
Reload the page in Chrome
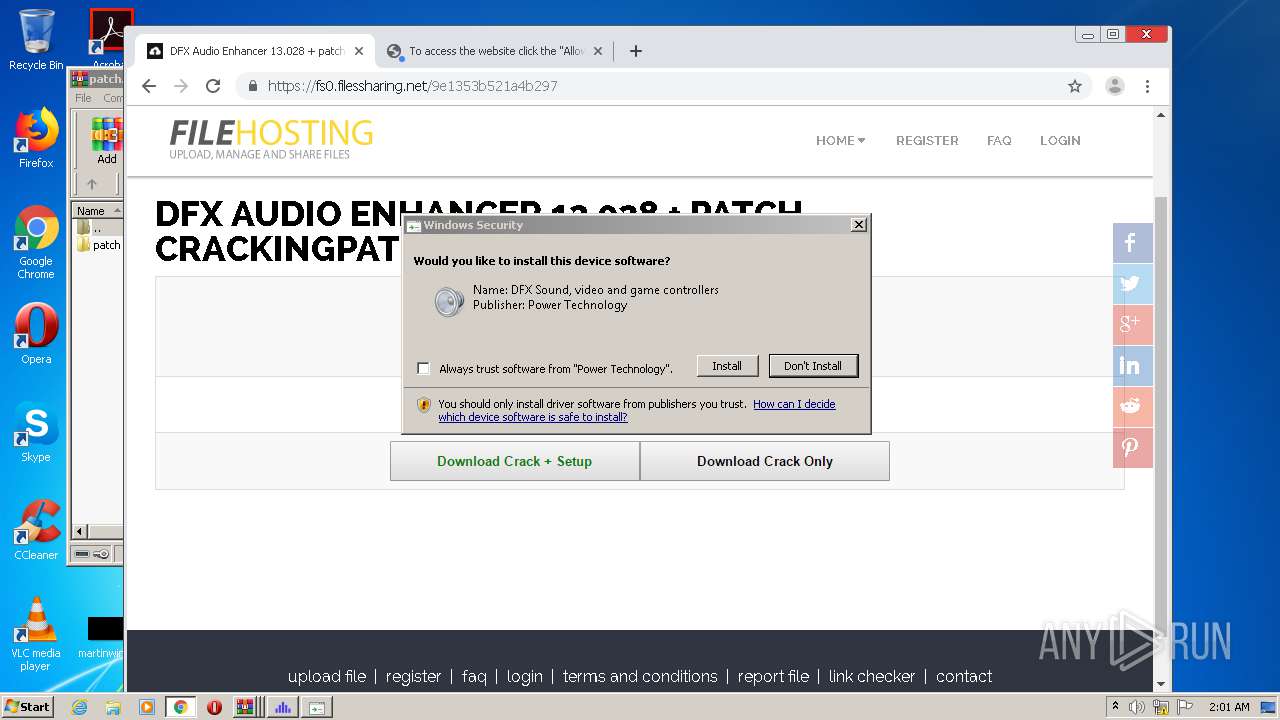(x=213, y=86)
